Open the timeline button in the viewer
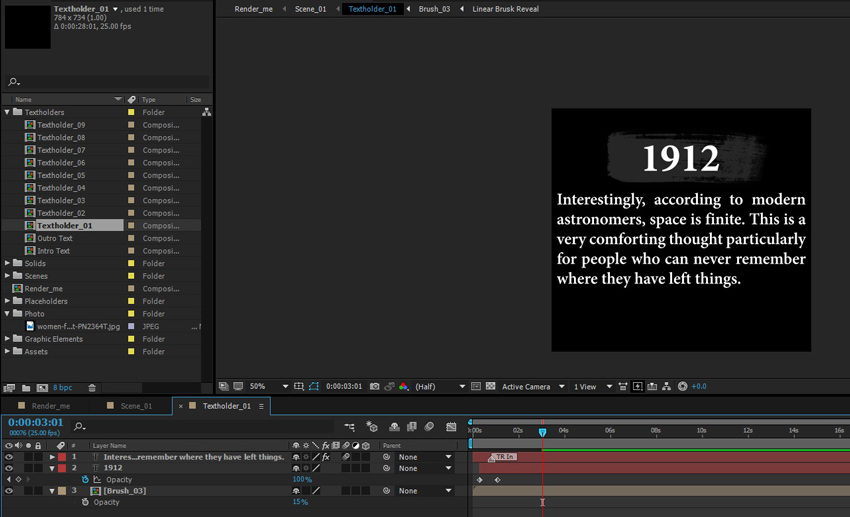 652,386
